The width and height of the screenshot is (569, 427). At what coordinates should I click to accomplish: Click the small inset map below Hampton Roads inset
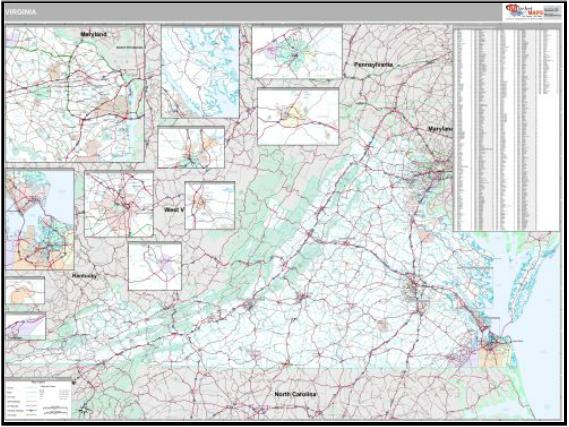[25, 291]
